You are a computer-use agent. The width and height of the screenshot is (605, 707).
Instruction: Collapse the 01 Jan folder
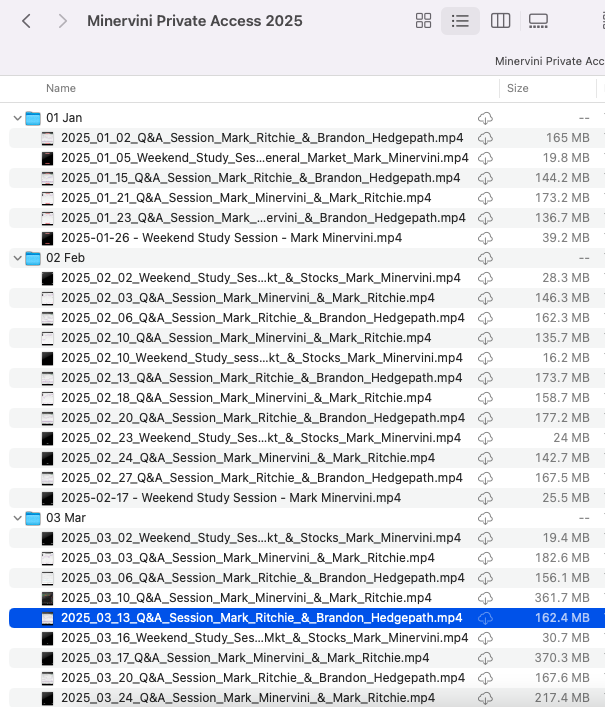pos(18,118)
